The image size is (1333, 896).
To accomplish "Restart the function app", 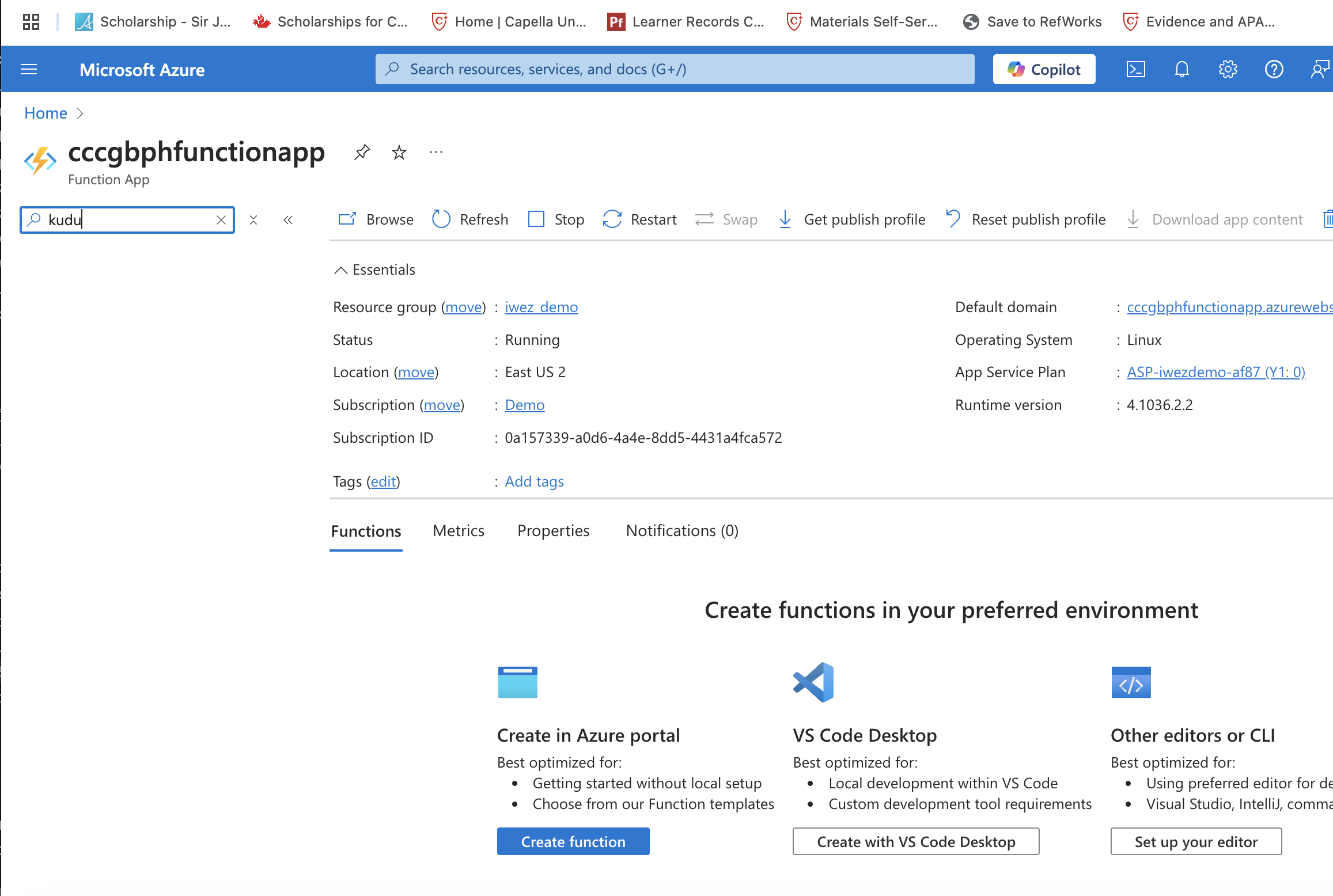I will pos(639,219).
